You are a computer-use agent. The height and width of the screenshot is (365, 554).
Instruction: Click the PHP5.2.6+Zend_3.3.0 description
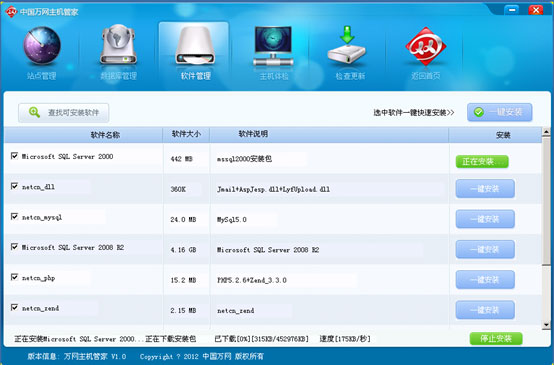tap(252, 280)
